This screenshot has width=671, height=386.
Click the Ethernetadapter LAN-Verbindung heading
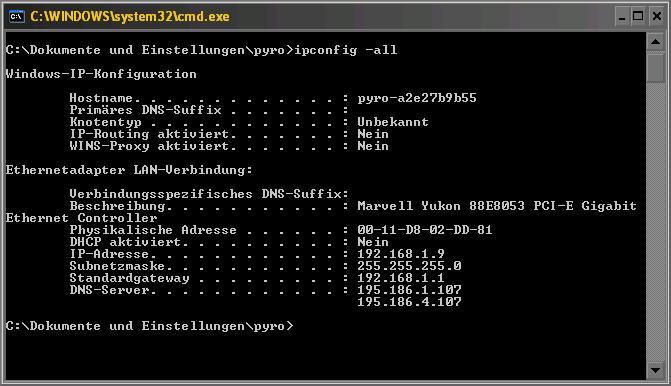pos(129,170)
